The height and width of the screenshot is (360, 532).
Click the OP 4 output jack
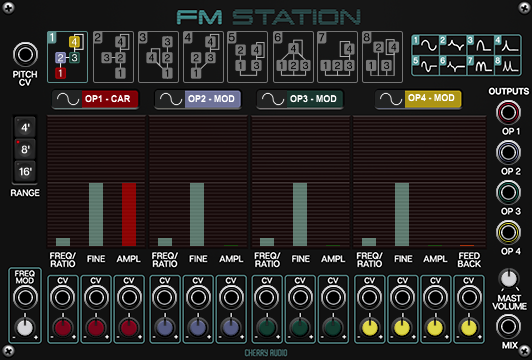click(508, 233)
